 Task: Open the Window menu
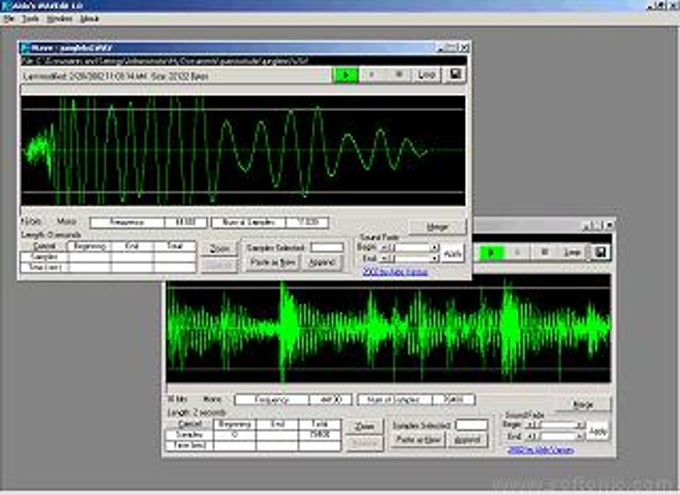(x=60, y=18)
